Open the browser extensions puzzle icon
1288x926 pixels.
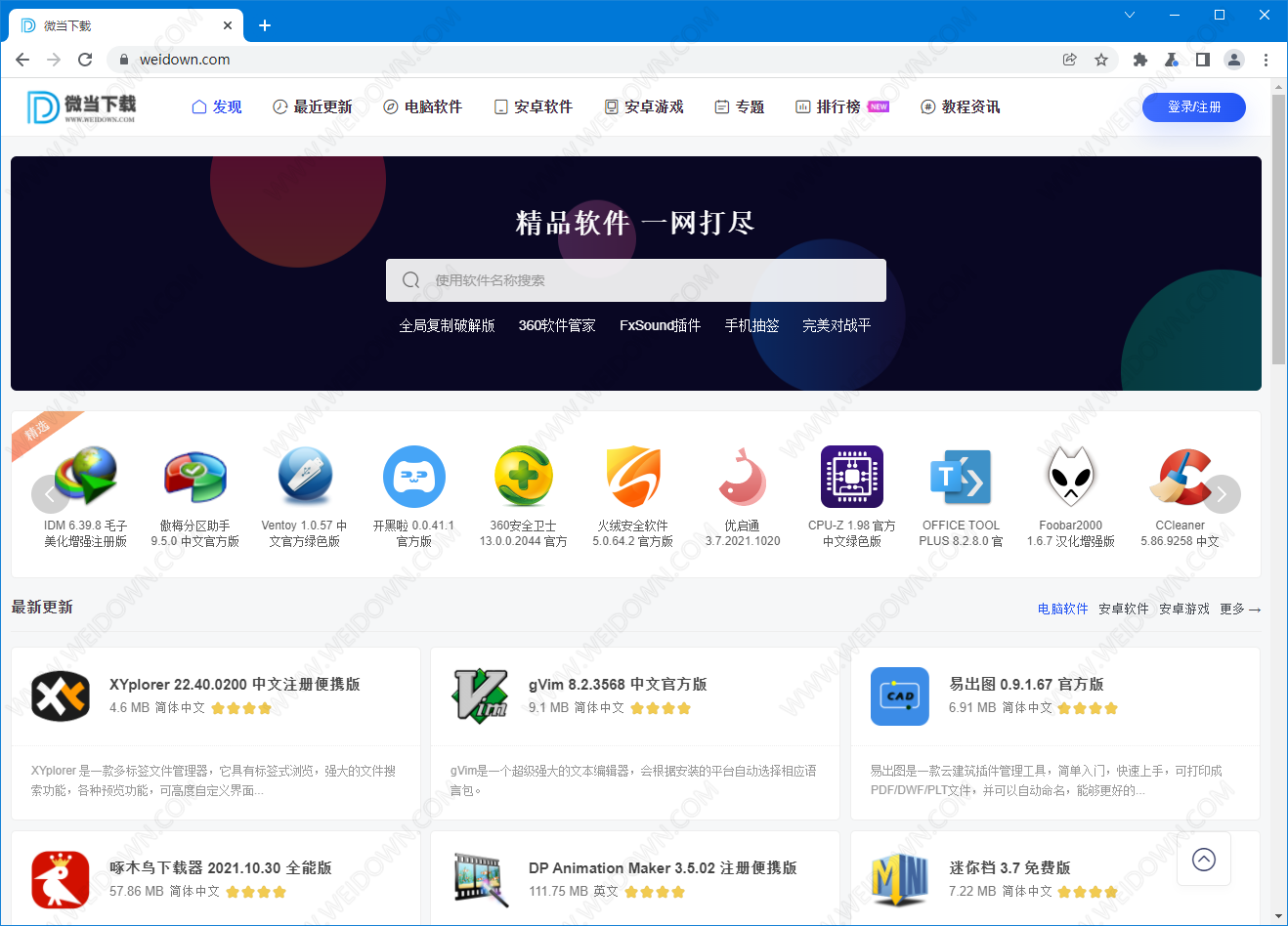point(1139,60)
